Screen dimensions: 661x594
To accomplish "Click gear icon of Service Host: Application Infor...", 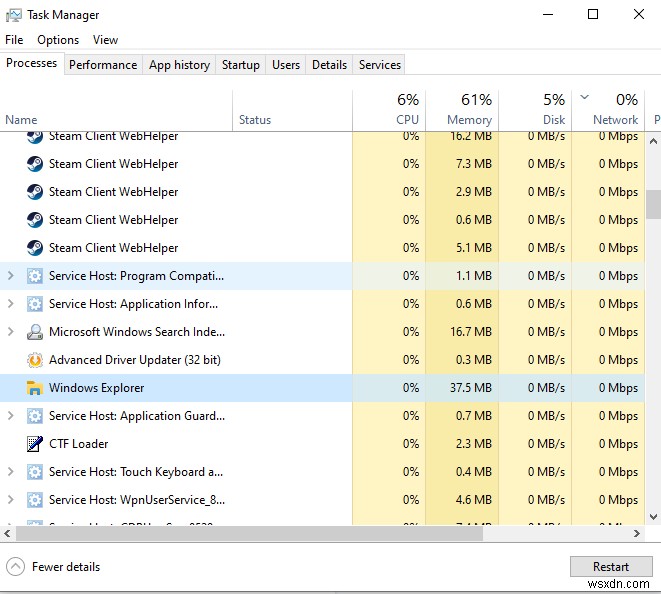I will [35, 304].
